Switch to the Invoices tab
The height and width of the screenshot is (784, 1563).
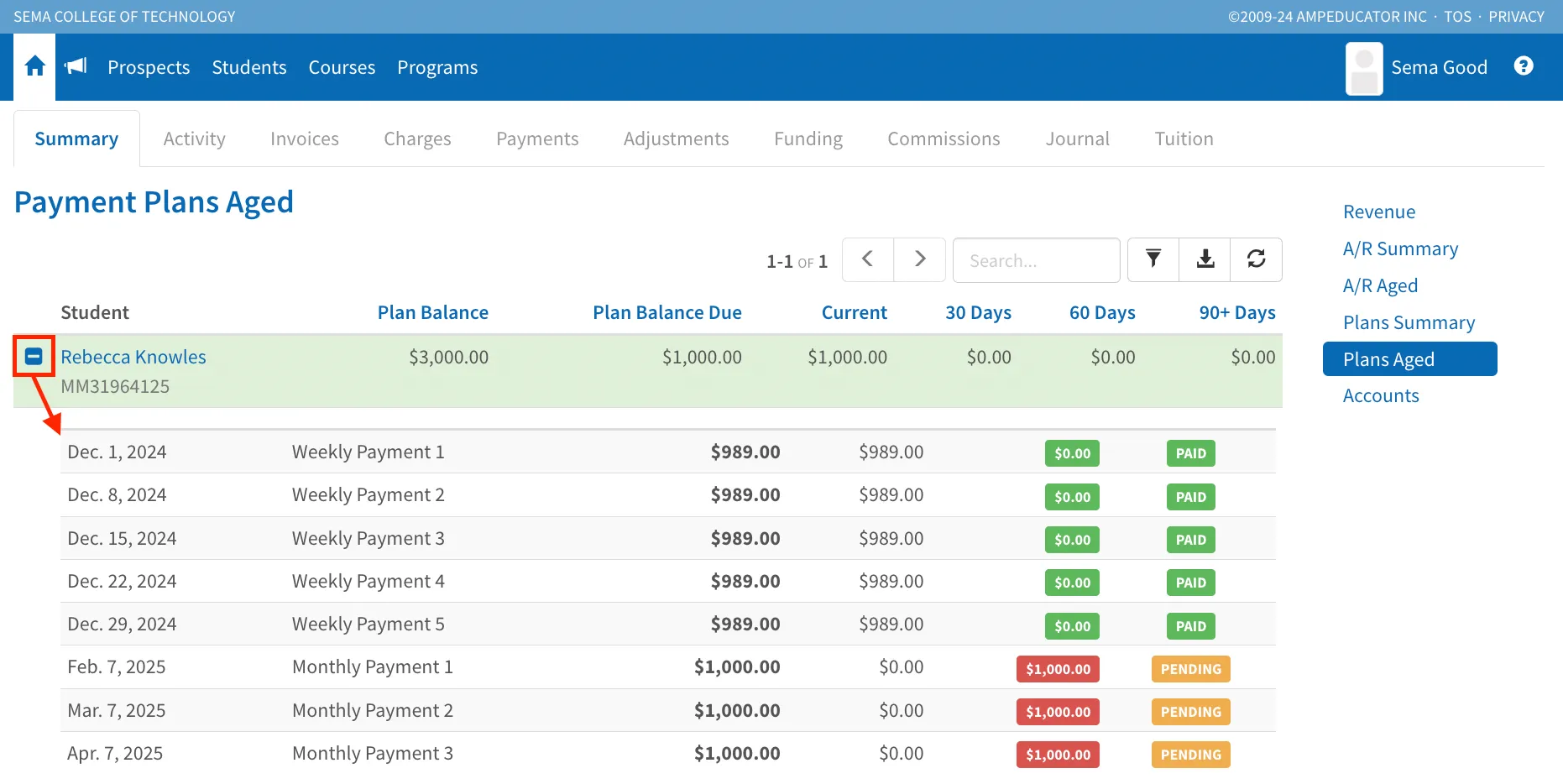tap(305, 139)
